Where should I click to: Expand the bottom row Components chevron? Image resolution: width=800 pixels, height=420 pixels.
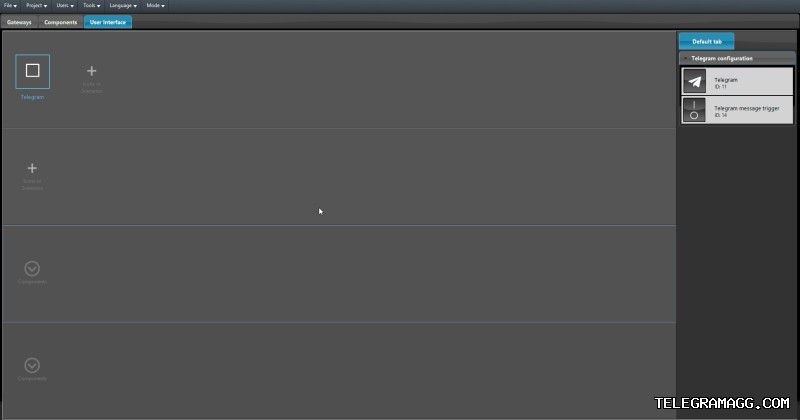pyautogui.click(x=32, y=365)
